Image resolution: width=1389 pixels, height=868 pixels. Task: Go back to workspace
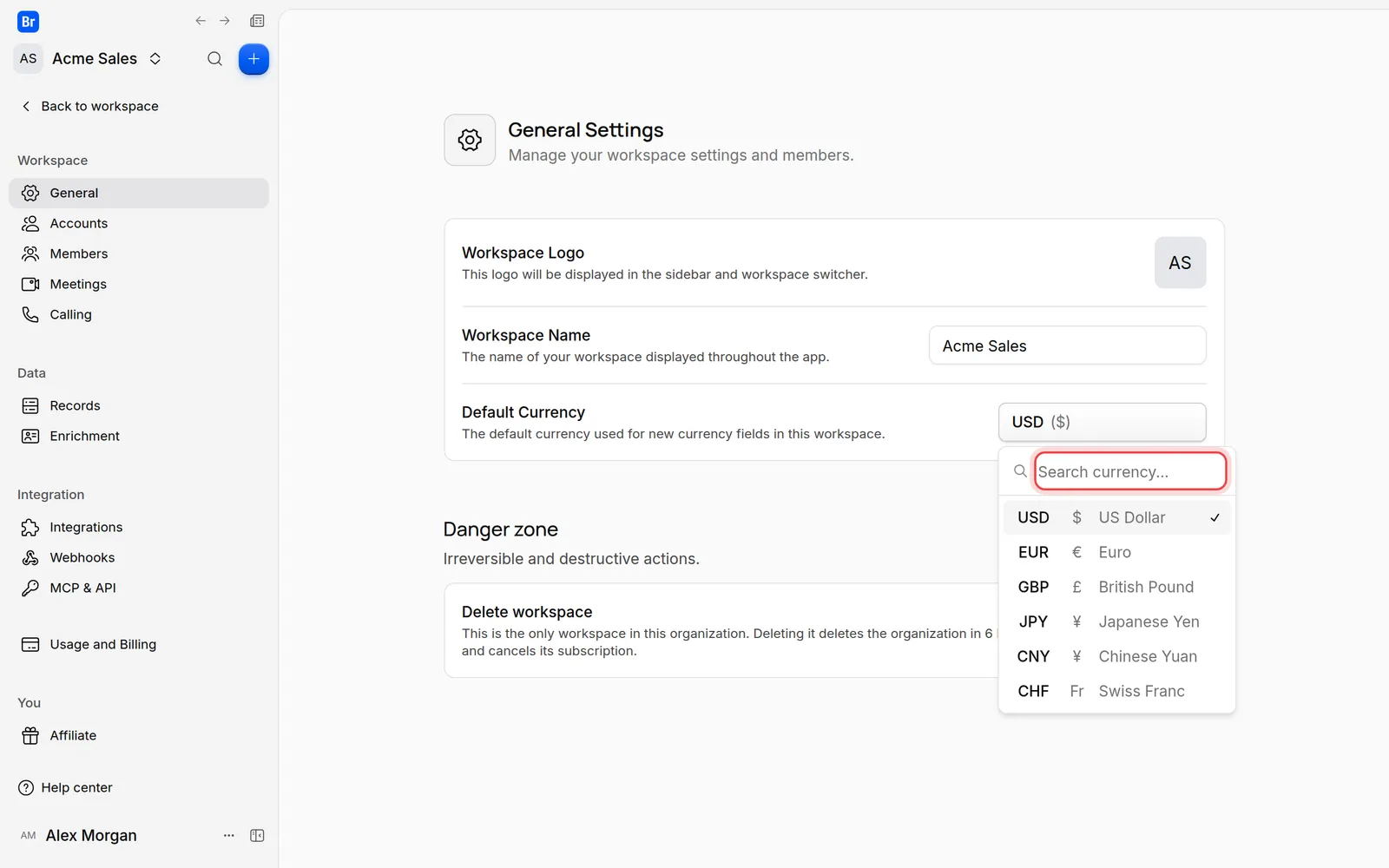coord(89,106)
